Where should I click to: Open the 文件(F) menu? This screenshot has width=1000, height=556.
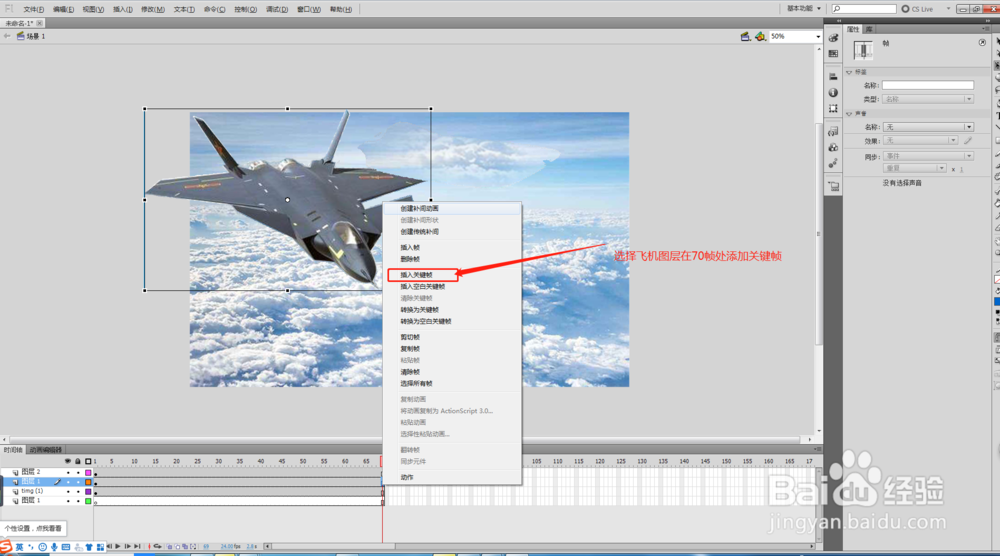tap(34, 10)
